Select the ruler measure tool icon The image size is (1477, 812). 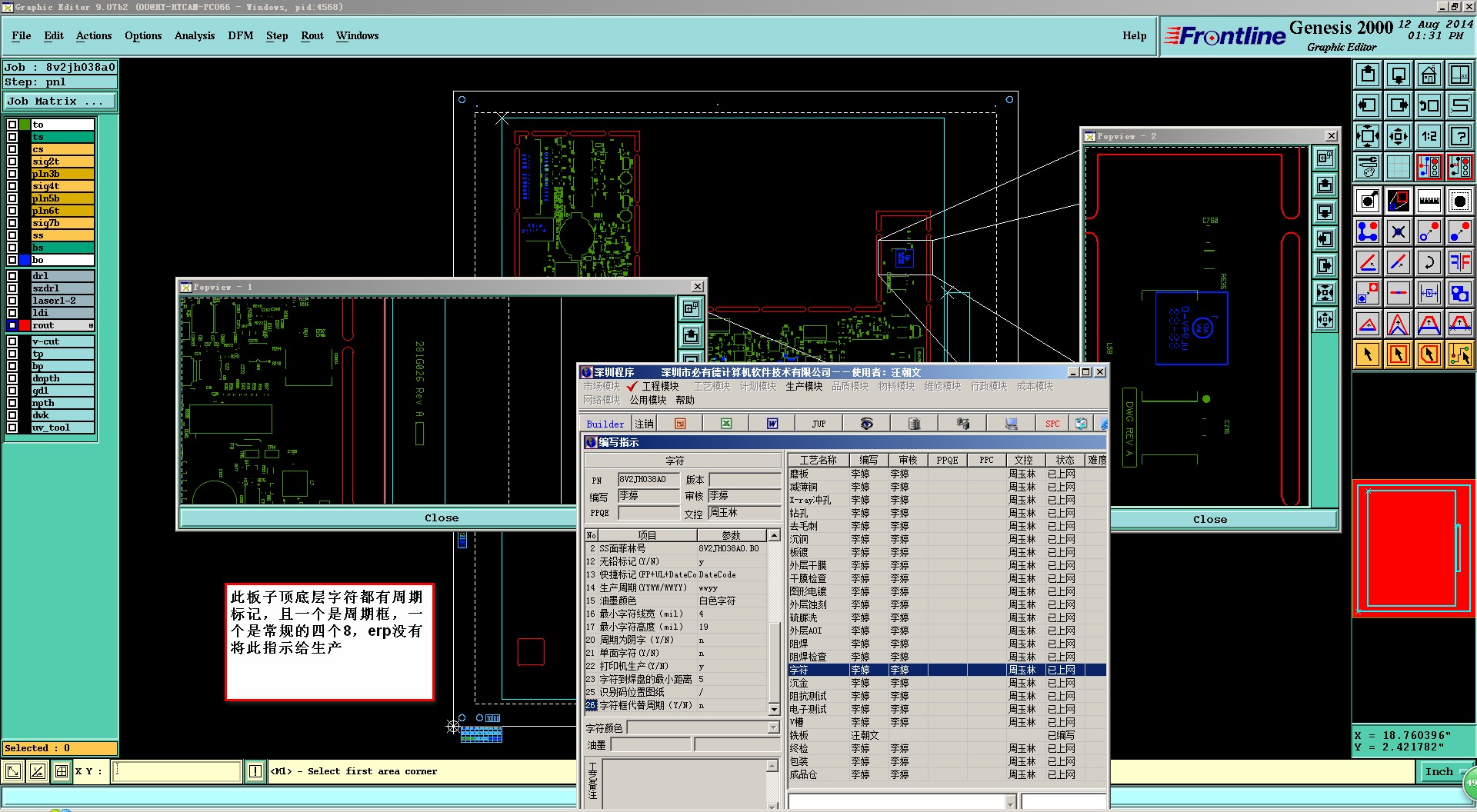pos(1429,201)
